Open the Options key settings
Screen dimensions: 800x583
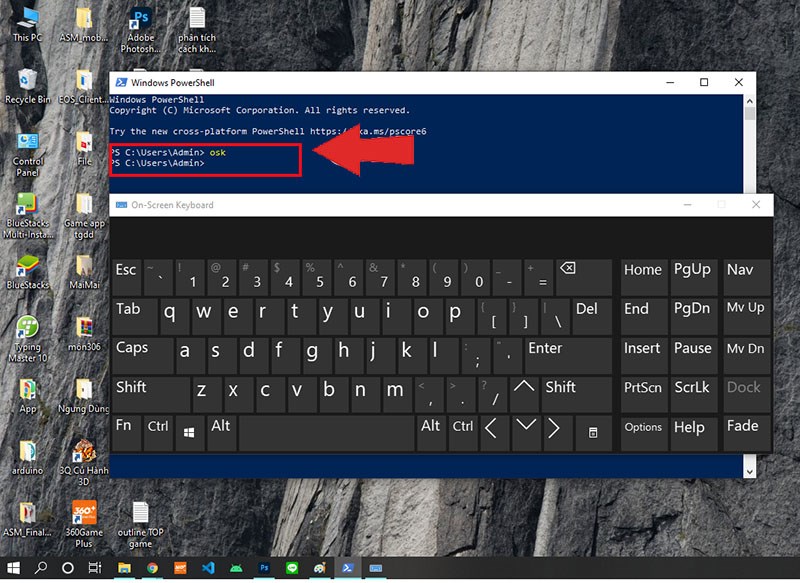(644, 433)
